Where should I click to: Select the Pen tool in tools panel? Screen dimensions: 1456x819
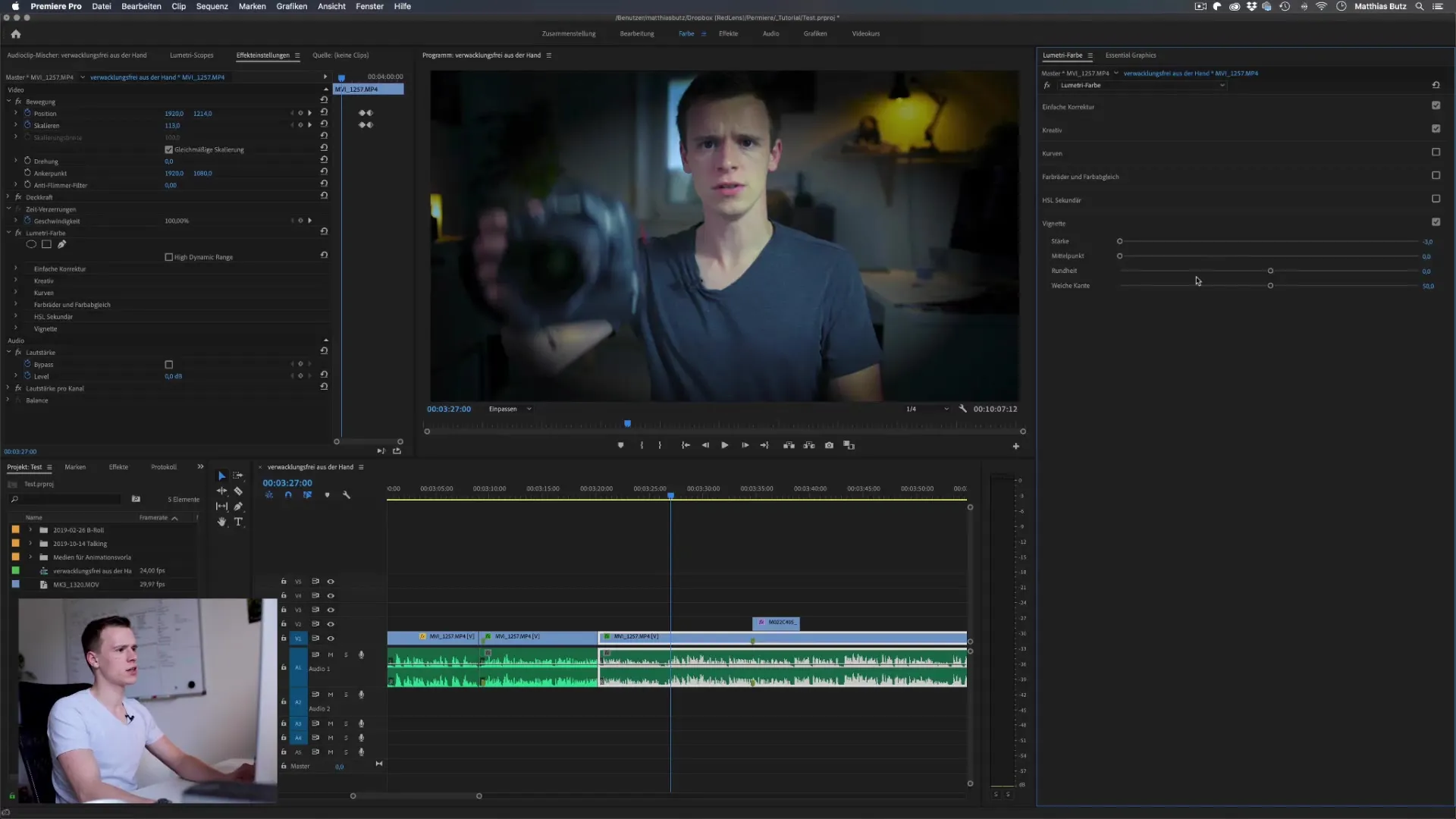(238, 507)
